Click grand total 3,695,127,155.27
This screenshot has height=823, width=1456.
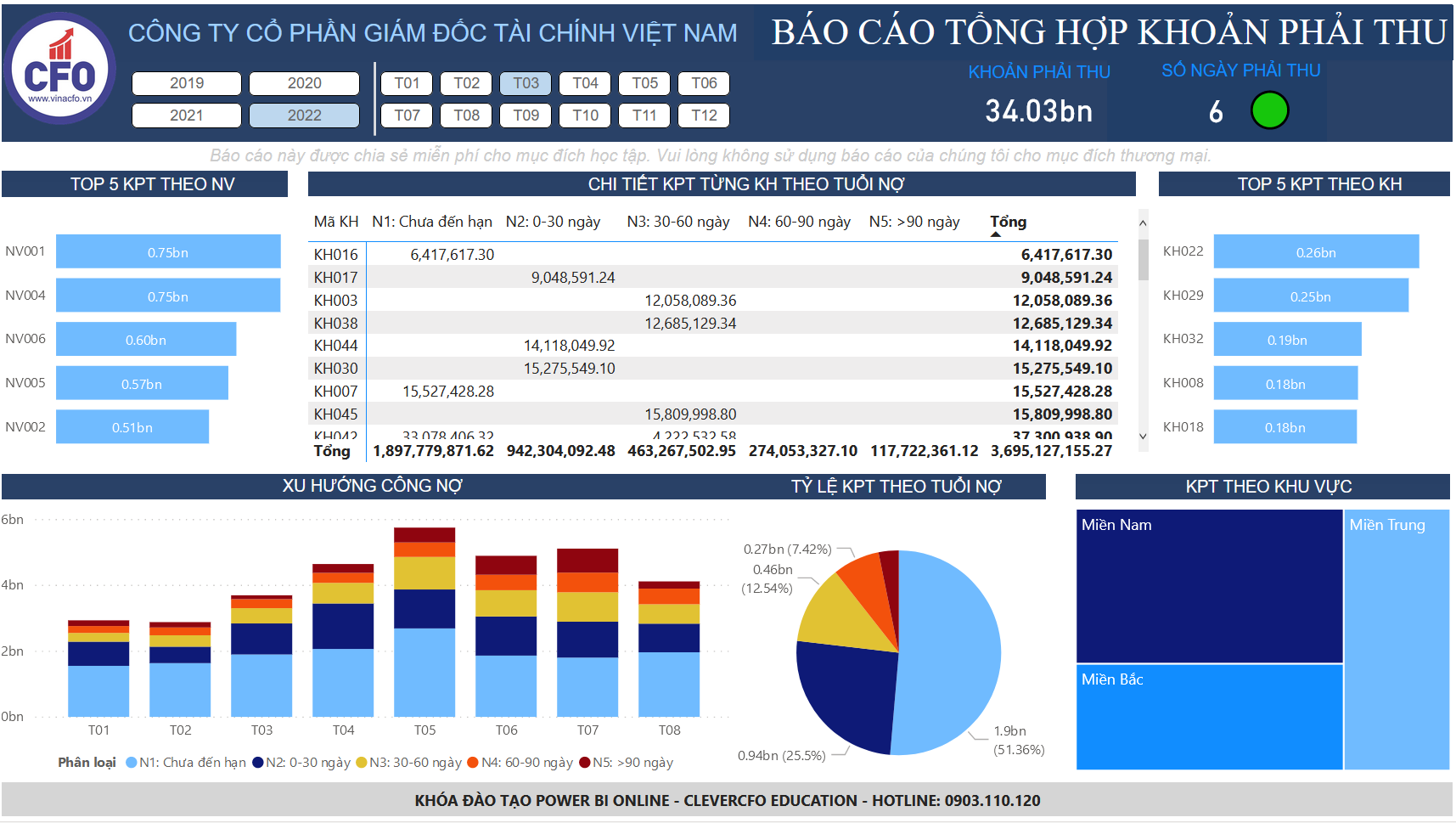point(1051,451)
